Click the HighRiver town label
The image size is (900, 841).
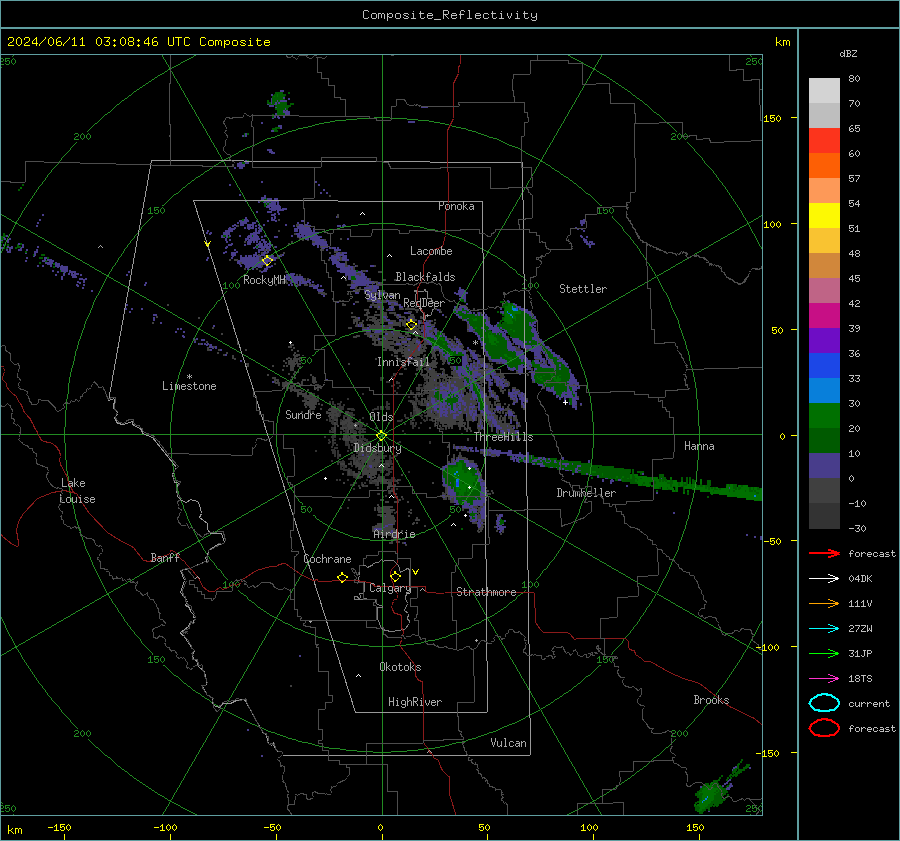(x=414, y=702)
